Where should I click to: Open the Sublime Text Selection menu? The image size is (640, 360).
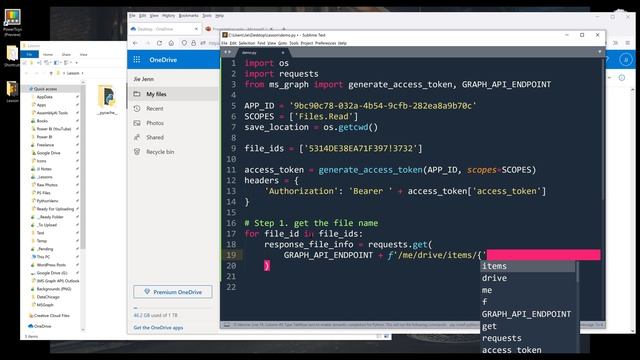(247, 43)
